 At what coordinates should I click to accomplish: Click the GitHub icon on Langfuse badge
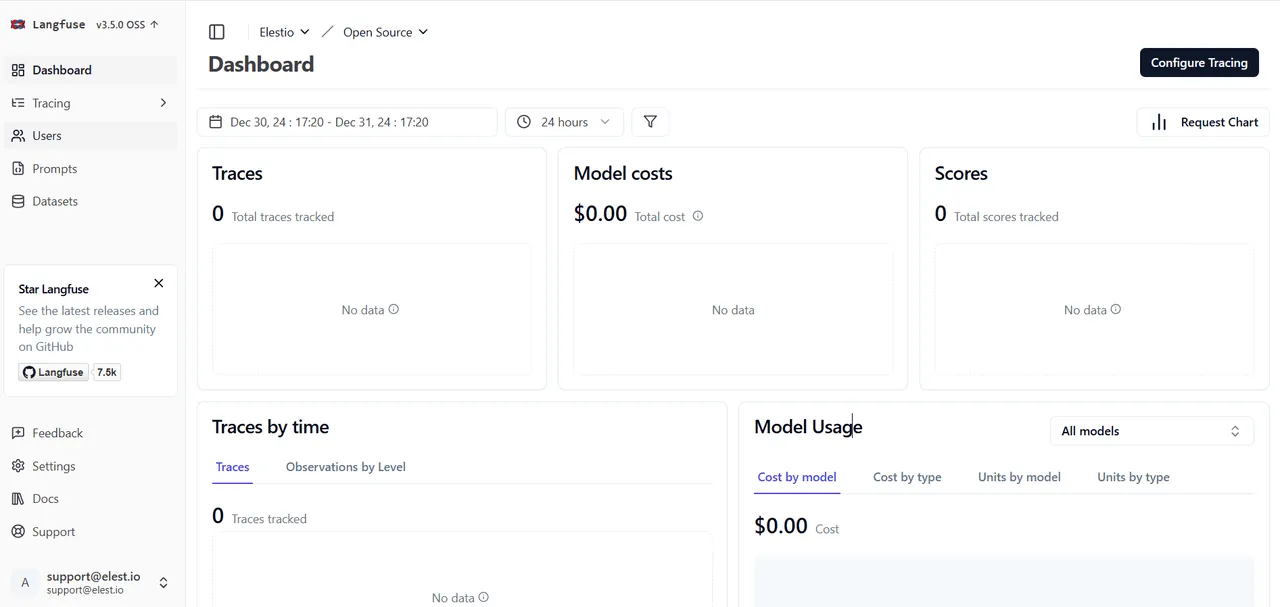(x=30, y=372)
